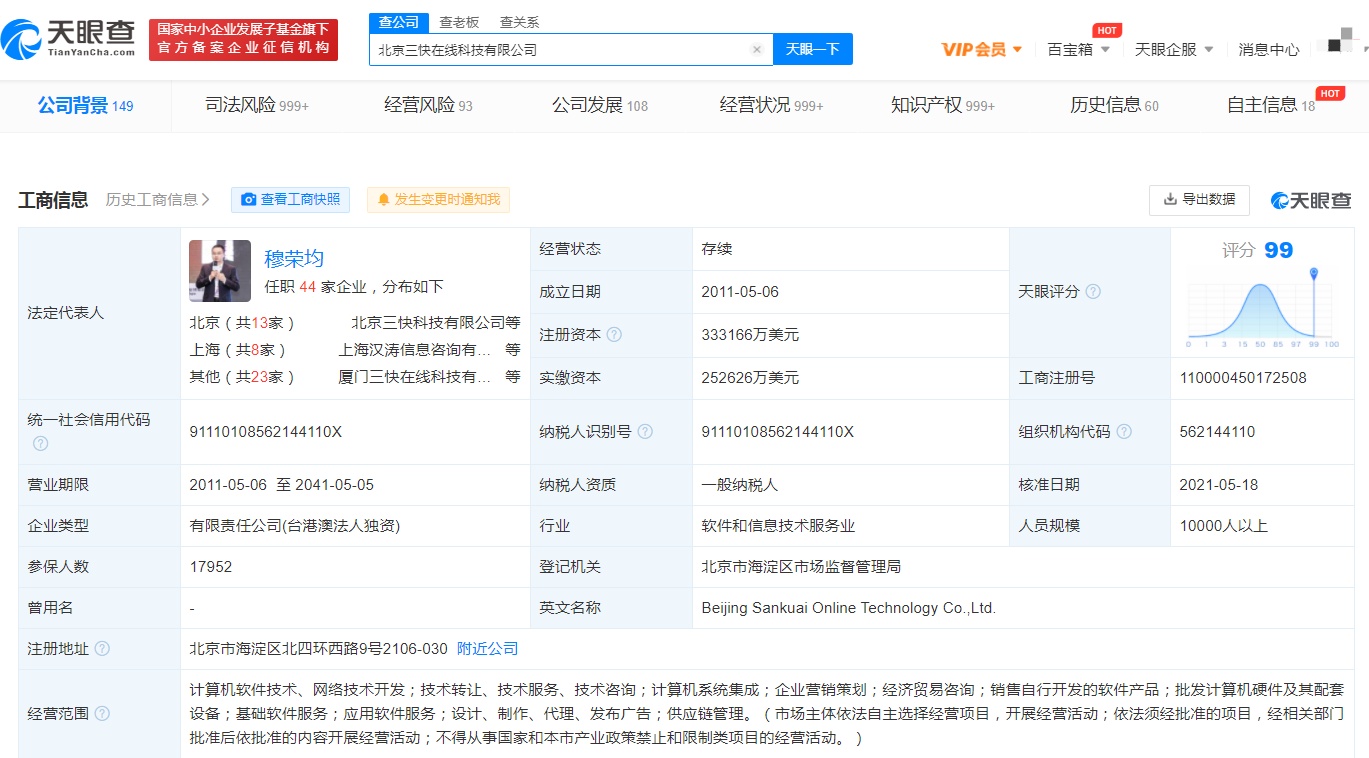The image size is (1369, 758).
Task: Click the 存续 operating status value
Action: [x=717, y=249]
